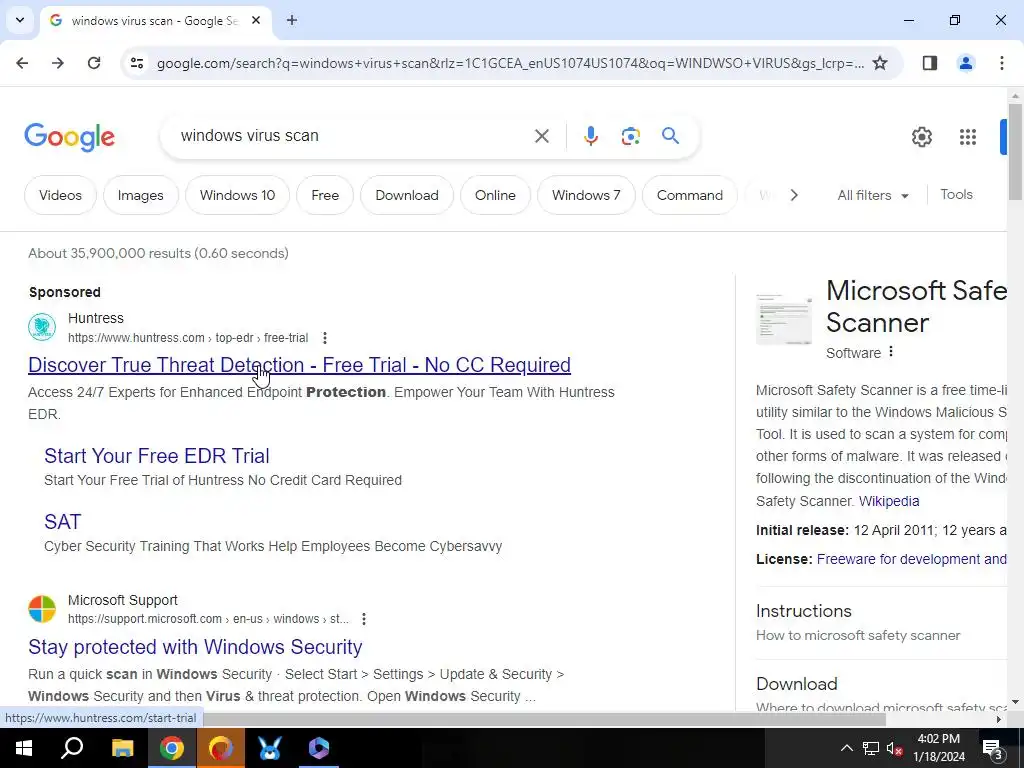Open the Chrome side panel
Screen dimensions: 1024x768
[930, 63]
